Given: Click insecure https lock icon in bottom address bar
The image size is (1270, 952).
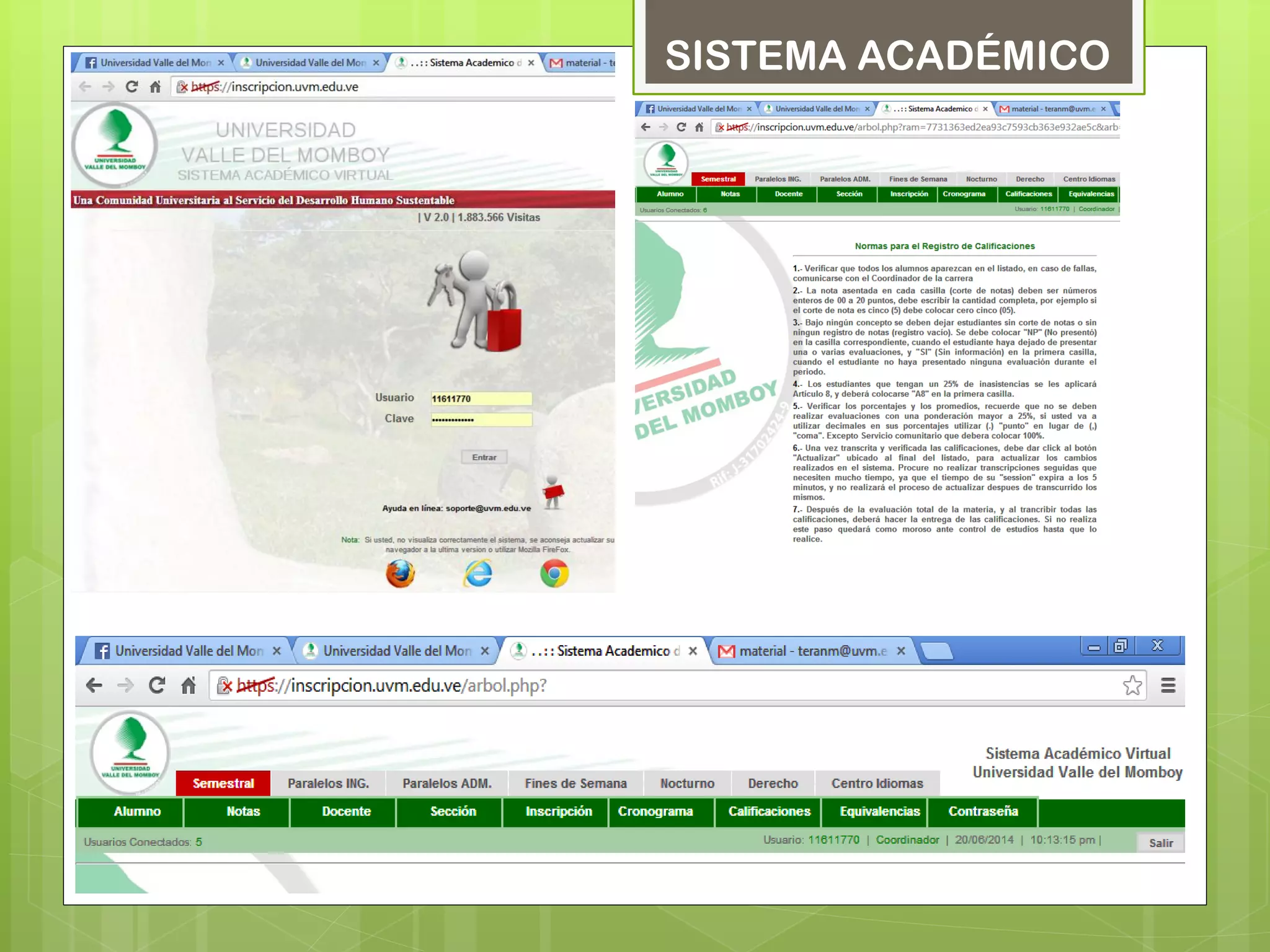Looking at the screenshot, I should point(224,685).
